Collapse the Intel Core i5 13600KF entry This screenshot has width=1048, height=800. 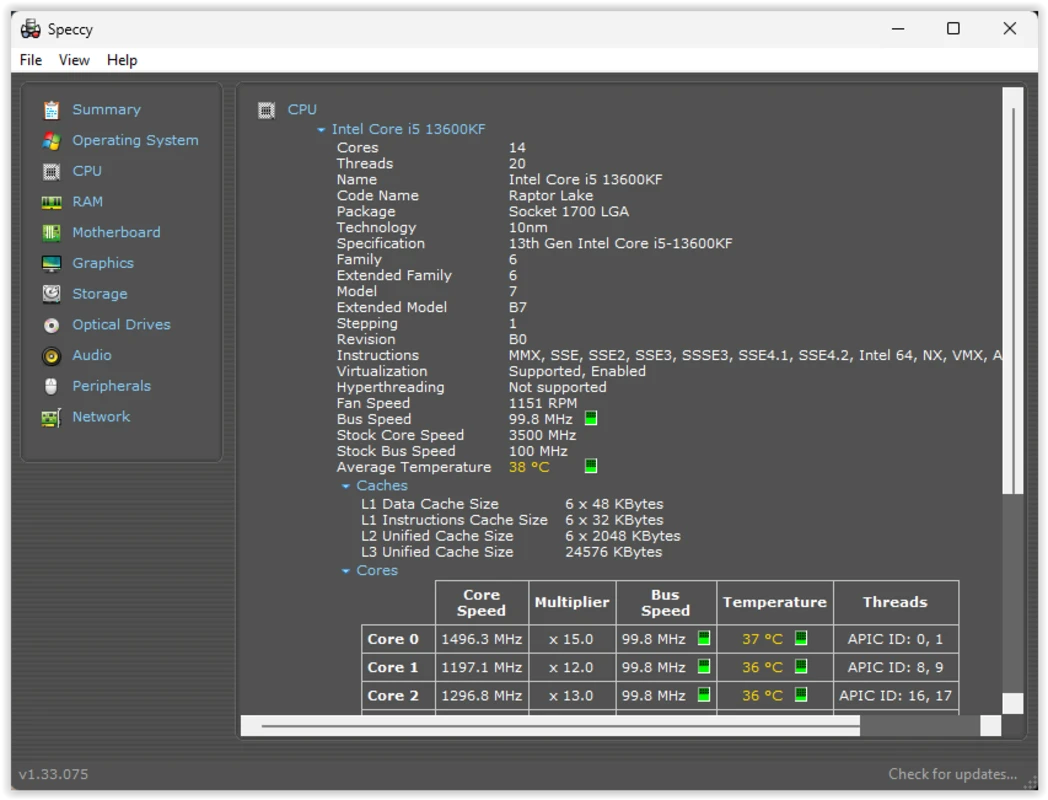point(321,129)
